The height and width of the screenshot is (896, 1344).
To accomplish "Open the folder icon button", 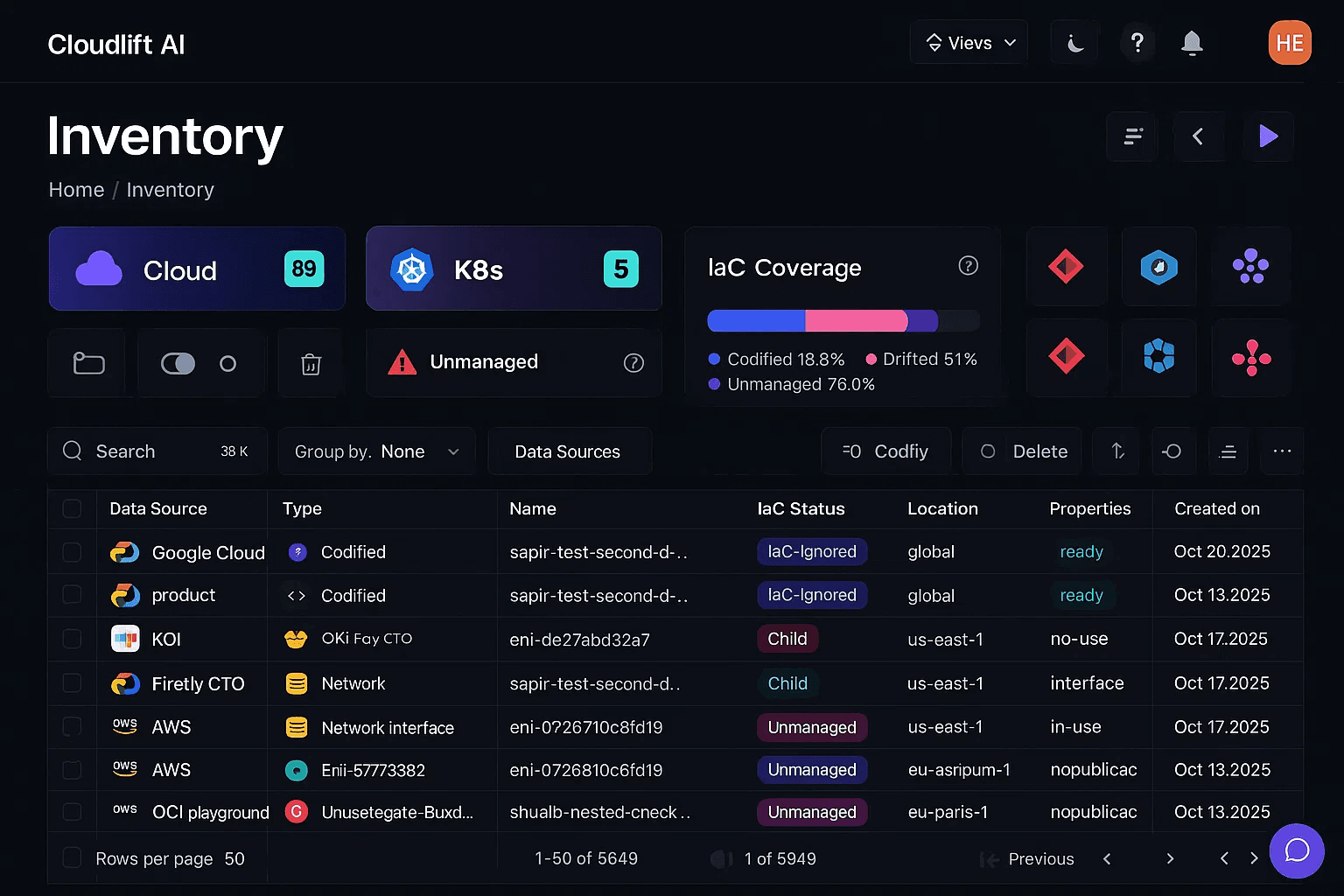I will tap(88, 364).
